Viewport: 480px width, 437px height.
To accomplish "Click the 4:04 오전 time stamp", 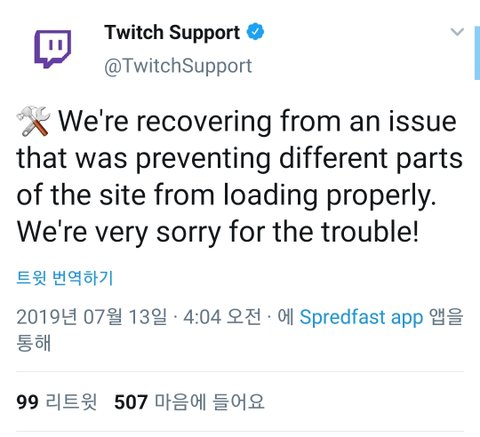I will pyautogui.click(x=222, y=317).
